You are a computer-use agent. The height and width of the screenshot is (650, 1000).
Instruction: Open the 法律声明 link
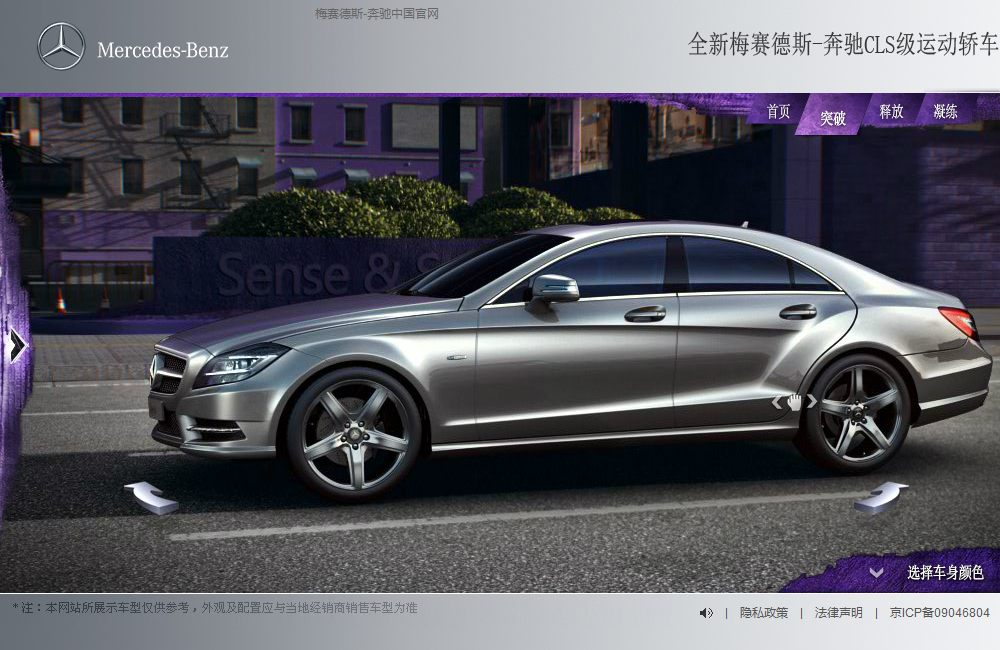[x=838, y=613]
